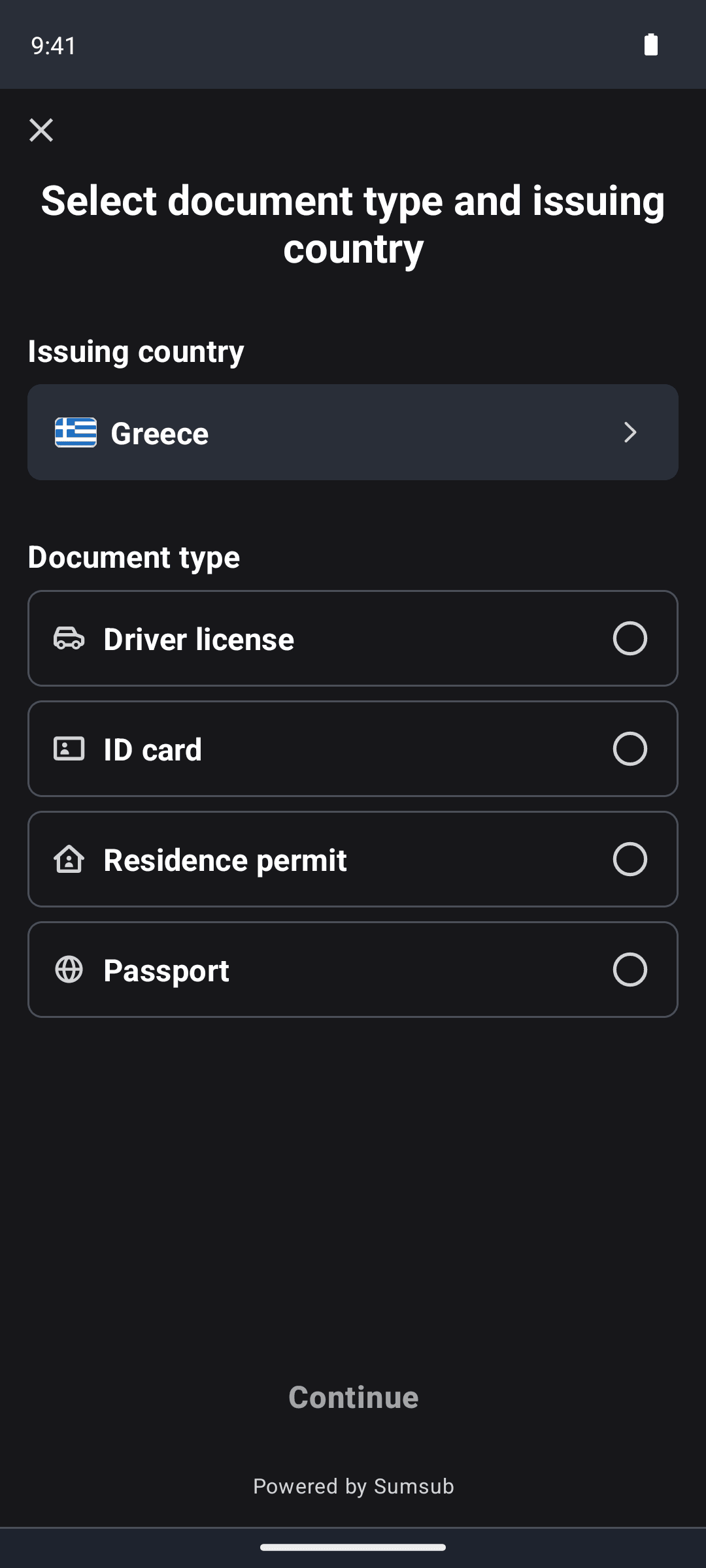Image resolution: width=706 pixels, height=1568 pixels.
Task: Open the Powered by Sumsub link
Action: (353, 1486)
